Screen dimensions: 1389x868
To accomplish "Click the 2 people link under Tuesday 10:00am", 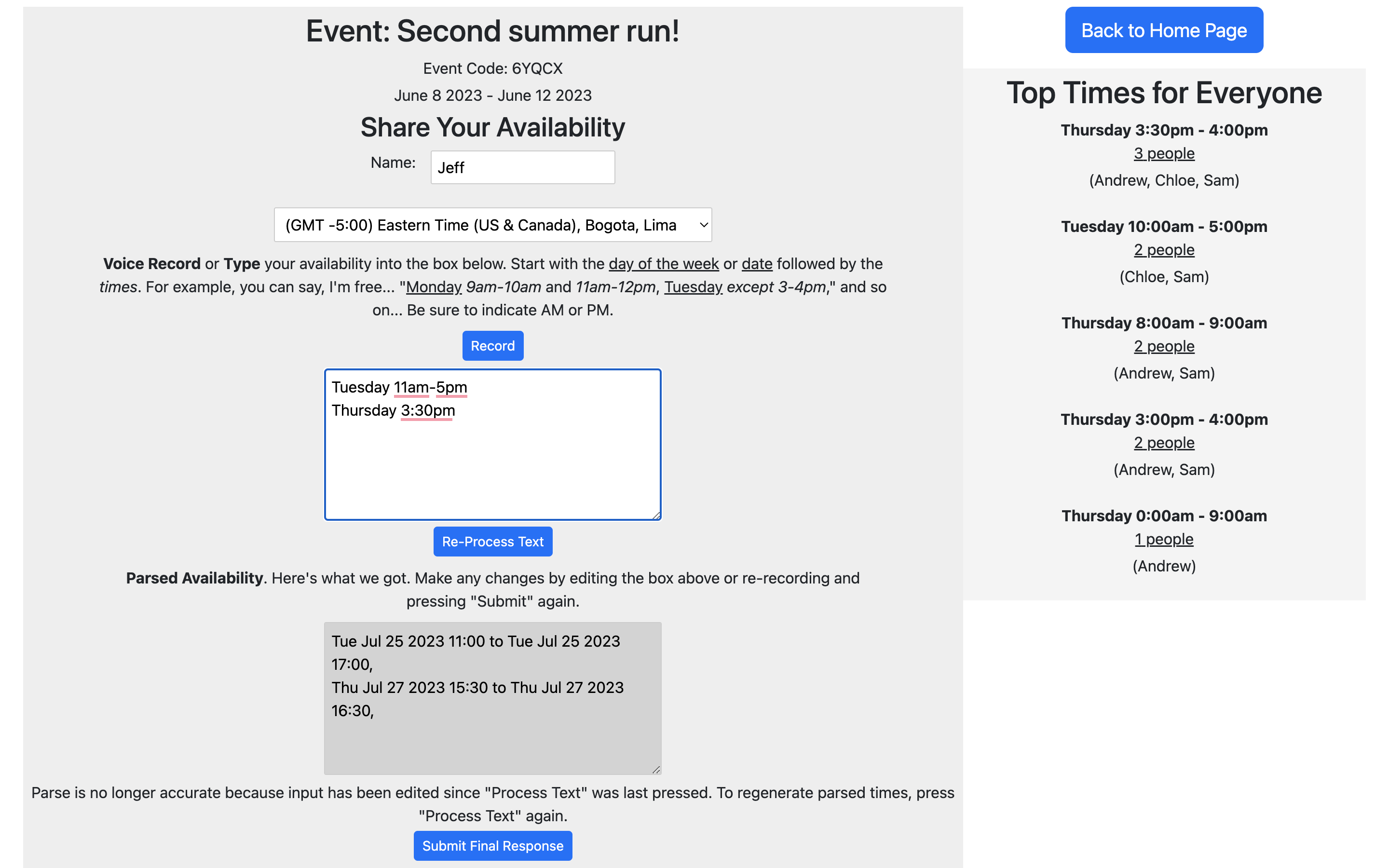I will point(1164,249).
